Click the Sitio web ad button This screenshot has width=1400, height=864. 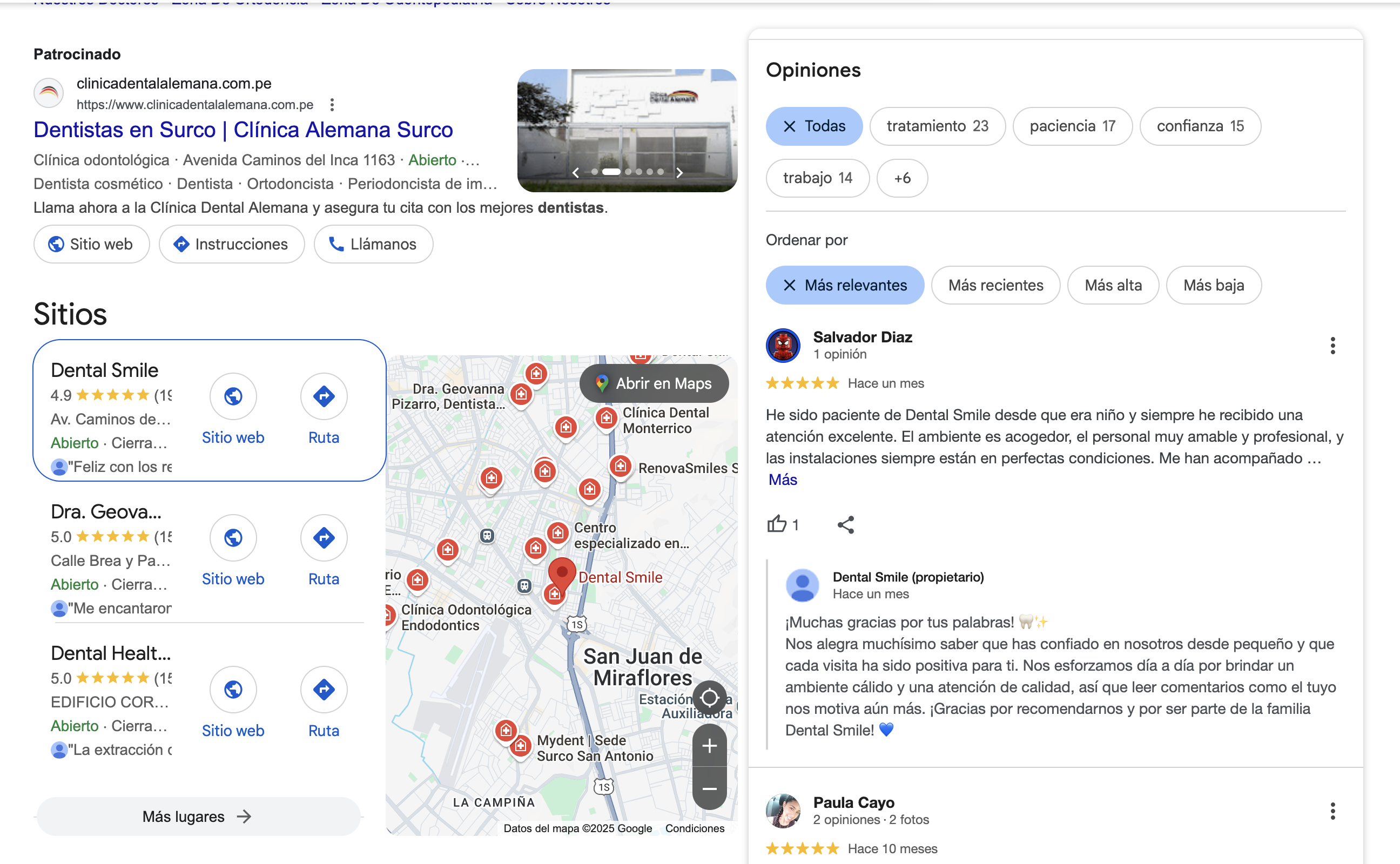[91, 244]
